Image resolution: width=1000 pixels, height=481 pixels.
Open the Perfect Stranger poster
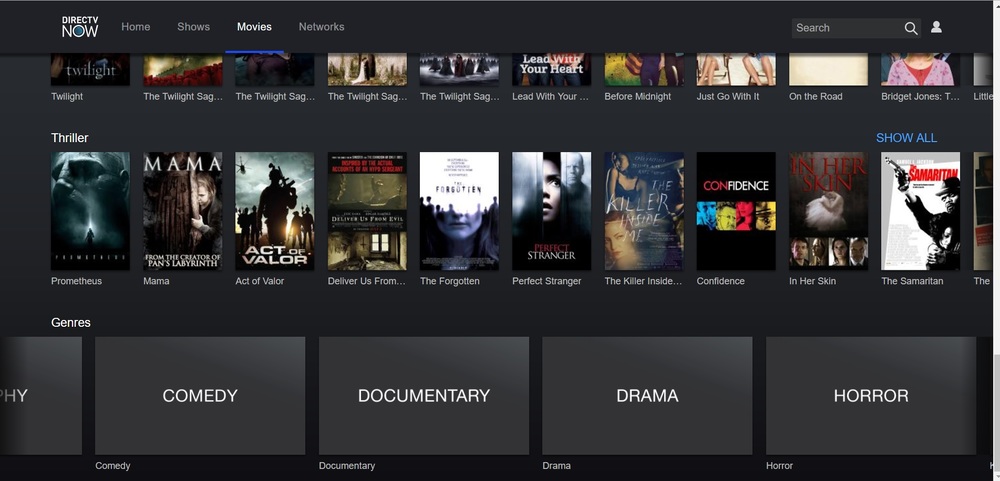552,211
